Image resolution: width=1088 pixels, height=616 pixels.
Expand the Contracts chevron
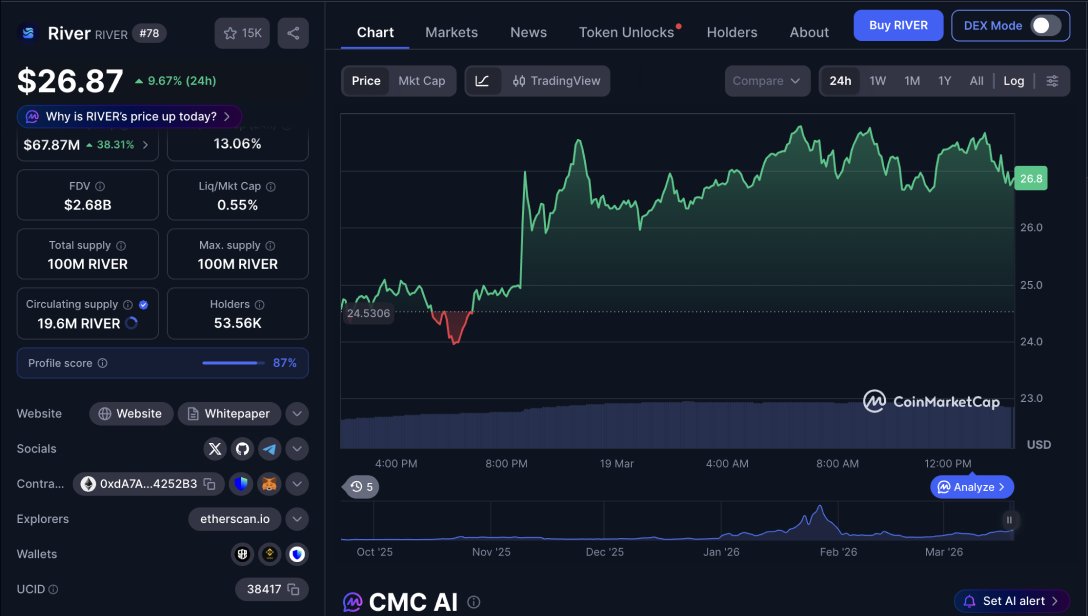pos(297,484)
